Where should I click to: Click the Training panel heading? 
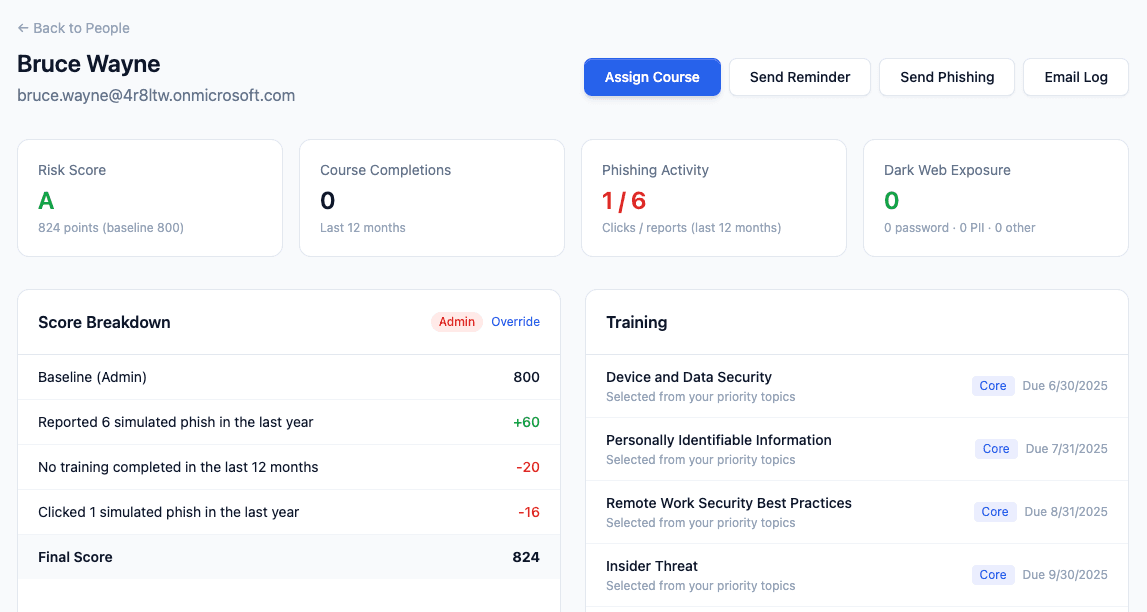click(636, 322)
